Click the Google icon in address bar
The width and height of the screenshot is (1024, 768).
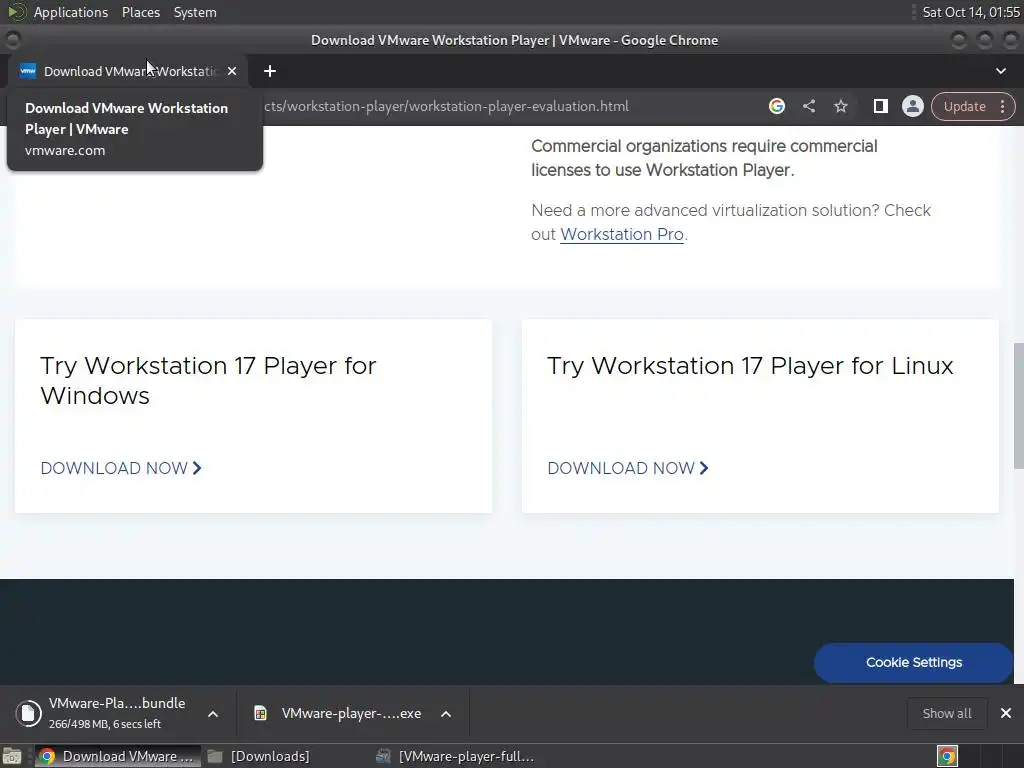click(776, 106)
